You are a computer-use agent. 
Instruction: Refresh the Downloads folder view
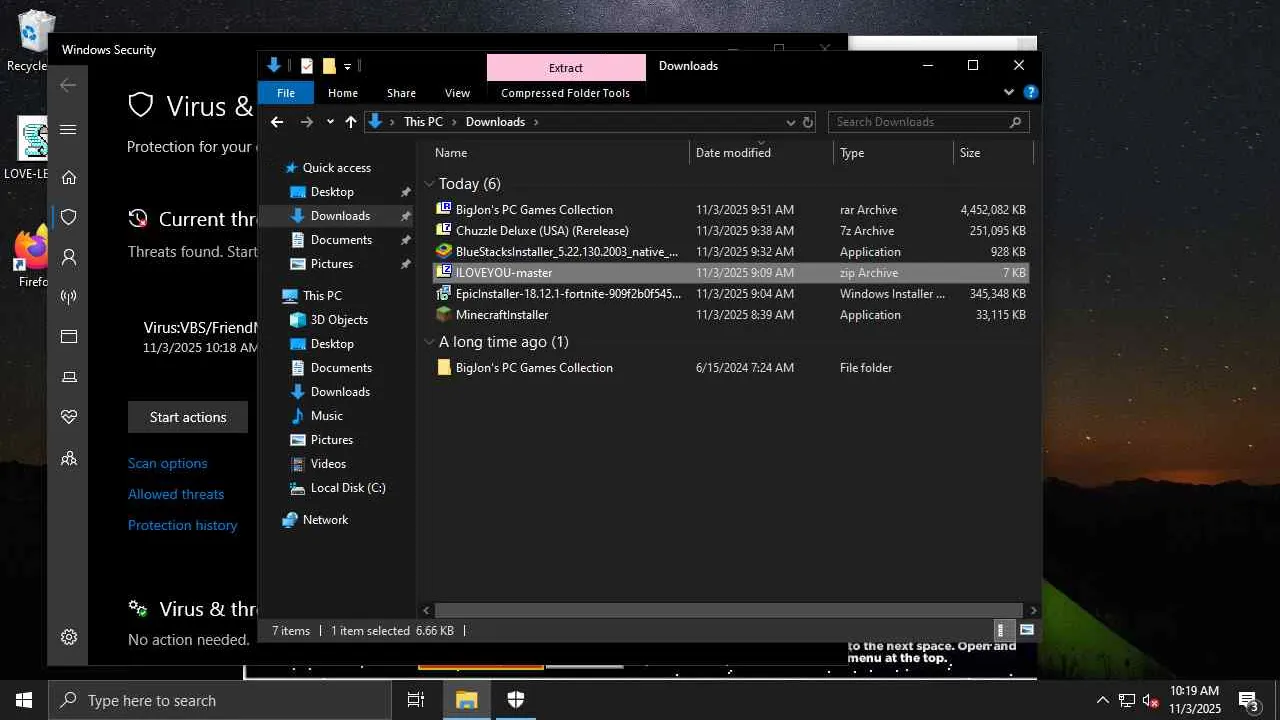(x=808, y=122)
